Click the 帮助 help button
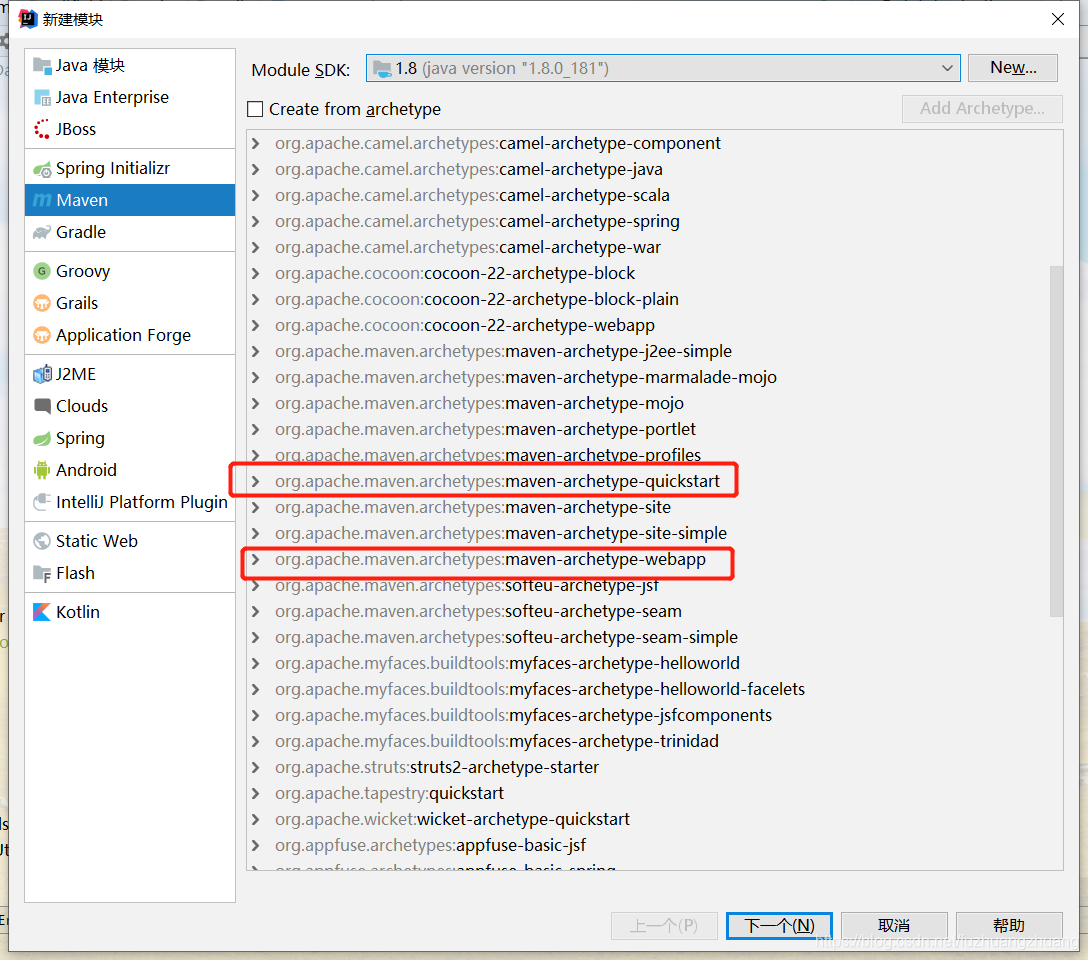The image size is (1088, 960). [x=1009, y=925]
